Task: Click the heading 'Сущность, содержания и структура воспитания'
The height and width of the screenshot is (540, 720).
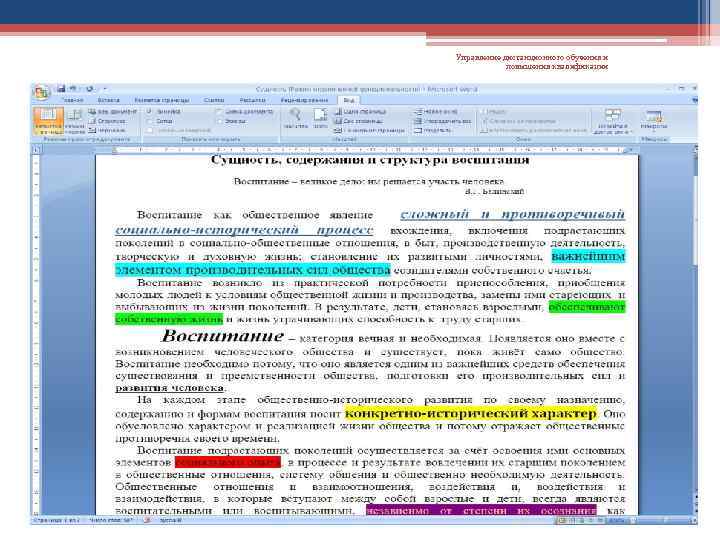Action: 370,160
